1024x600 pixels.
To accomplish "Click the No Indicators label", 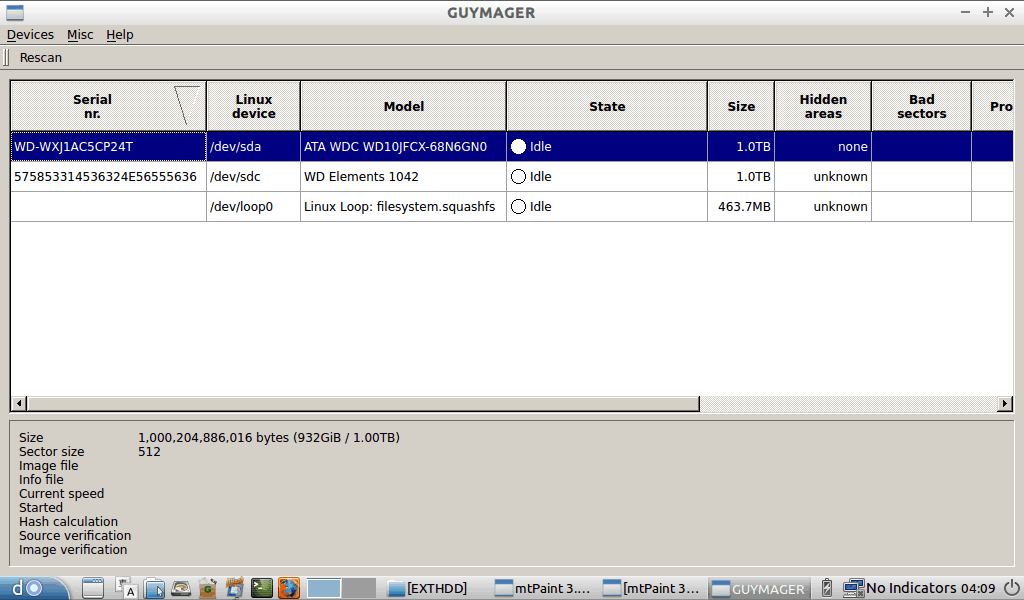I will coord(911,588).
